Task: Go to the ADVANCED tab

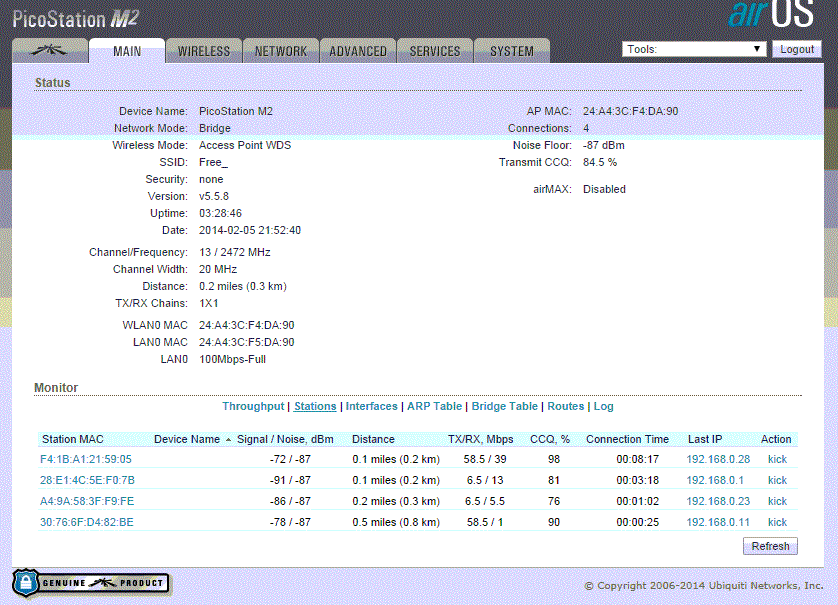Action: [358, 51]
